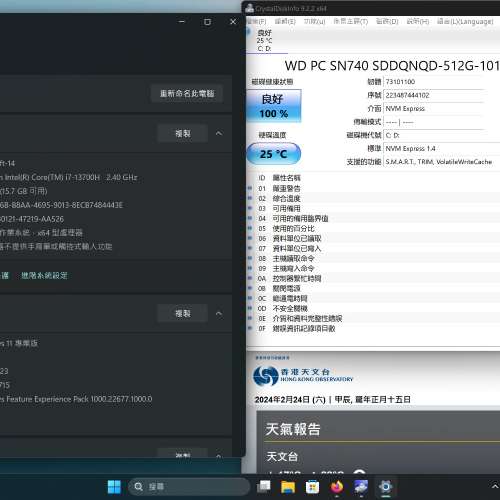Click the standard field NVM Express 1.4
Screen dimensions: 500x500
442,149
